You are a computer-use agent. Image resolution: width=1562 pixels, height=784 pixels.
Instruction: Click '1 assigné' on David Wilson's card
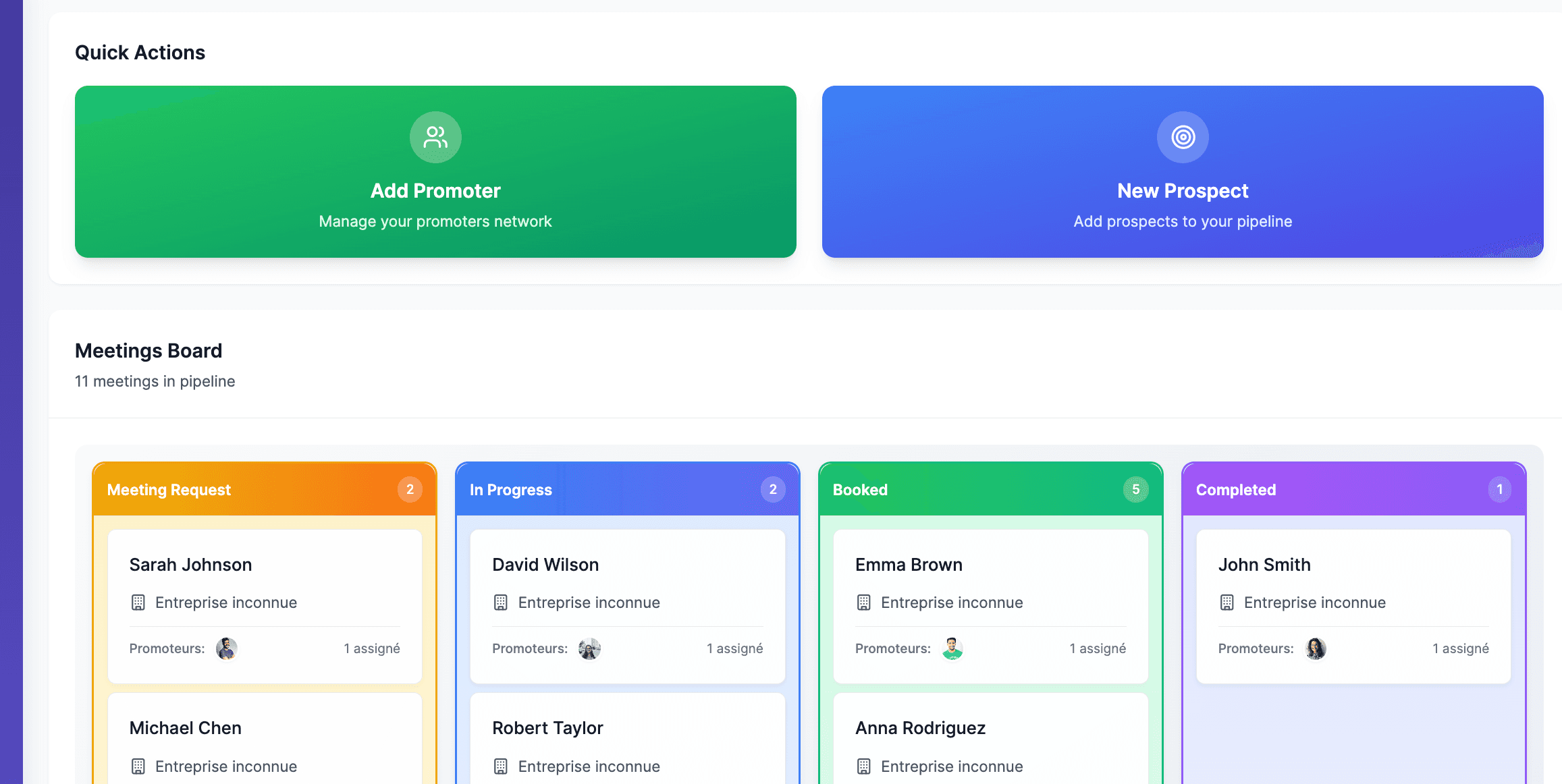click(734, 648)
